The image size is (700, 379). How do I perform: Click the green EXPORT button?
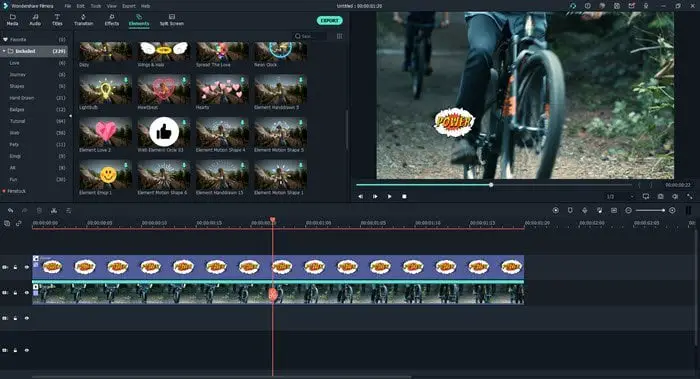[329, 21]
